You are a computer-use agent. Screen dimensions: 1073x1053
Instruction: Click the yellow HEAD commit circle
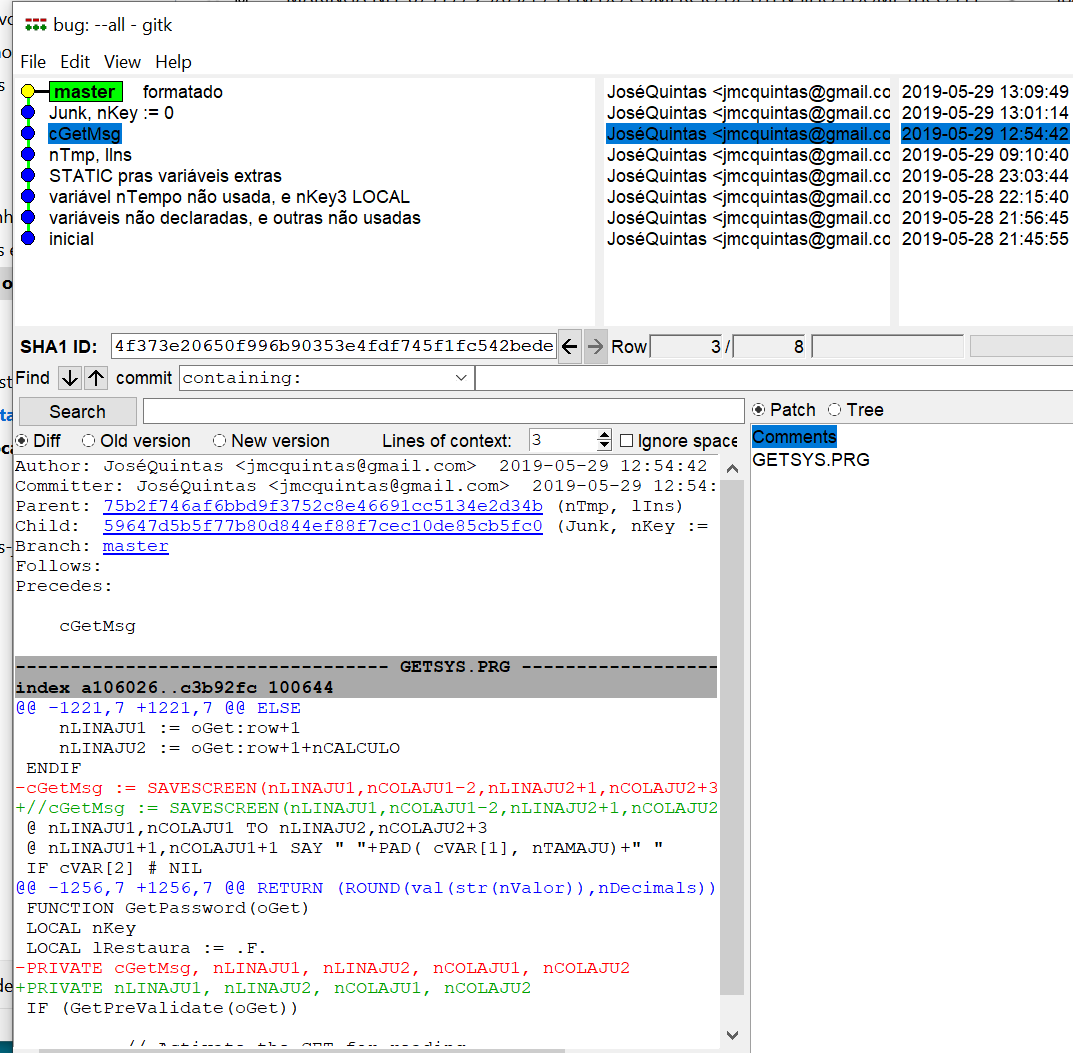pyautogui.click(x=28, y=92)
